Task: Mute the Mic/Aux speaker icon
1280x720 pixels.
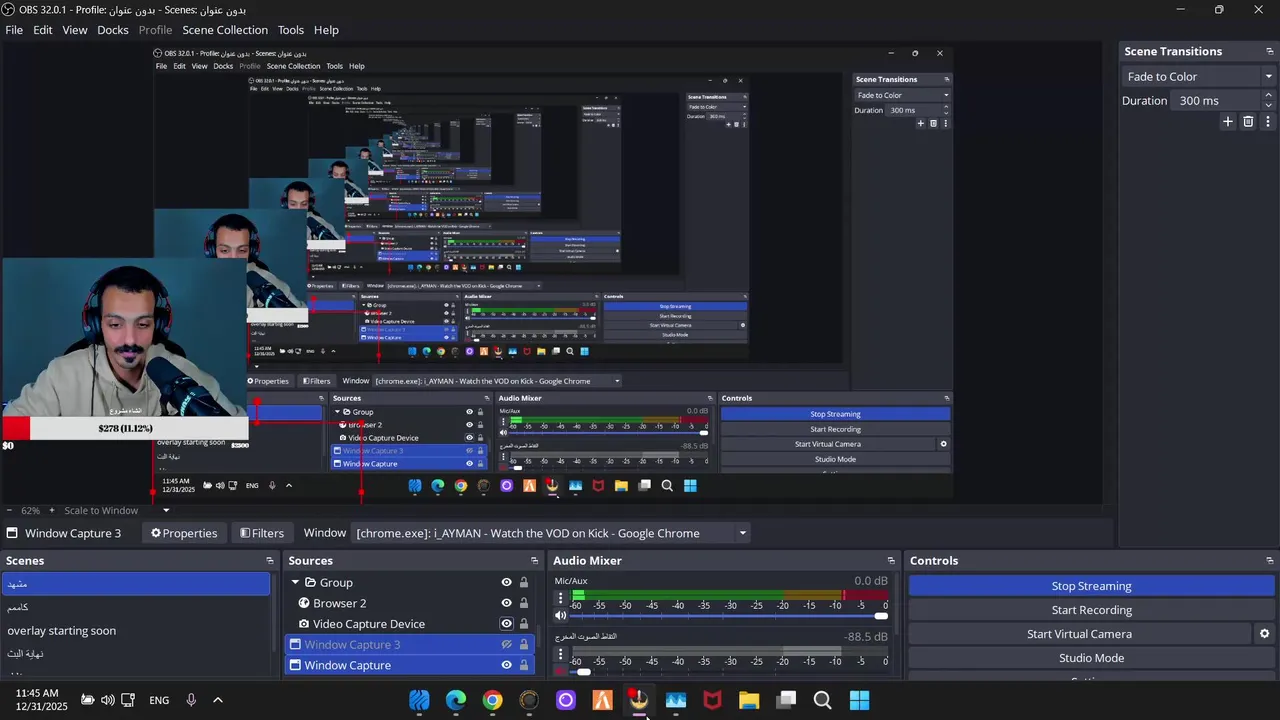Action: point(561,616)
